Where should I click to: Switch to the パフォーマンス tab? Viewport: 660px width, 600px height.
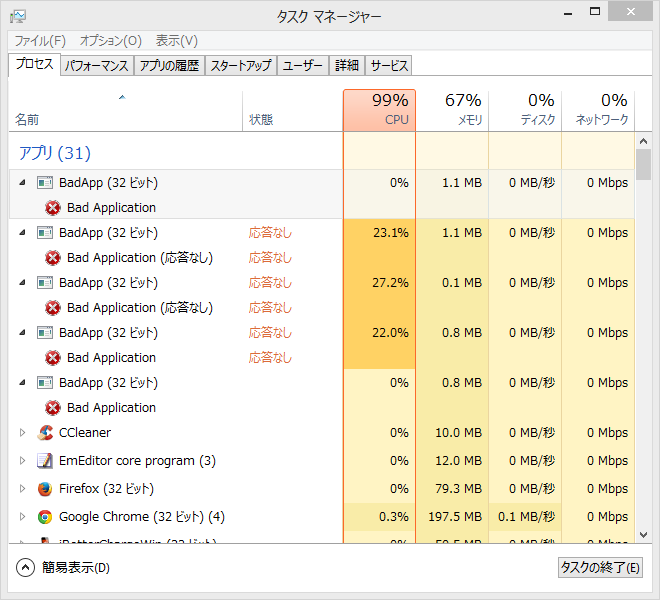97,66
